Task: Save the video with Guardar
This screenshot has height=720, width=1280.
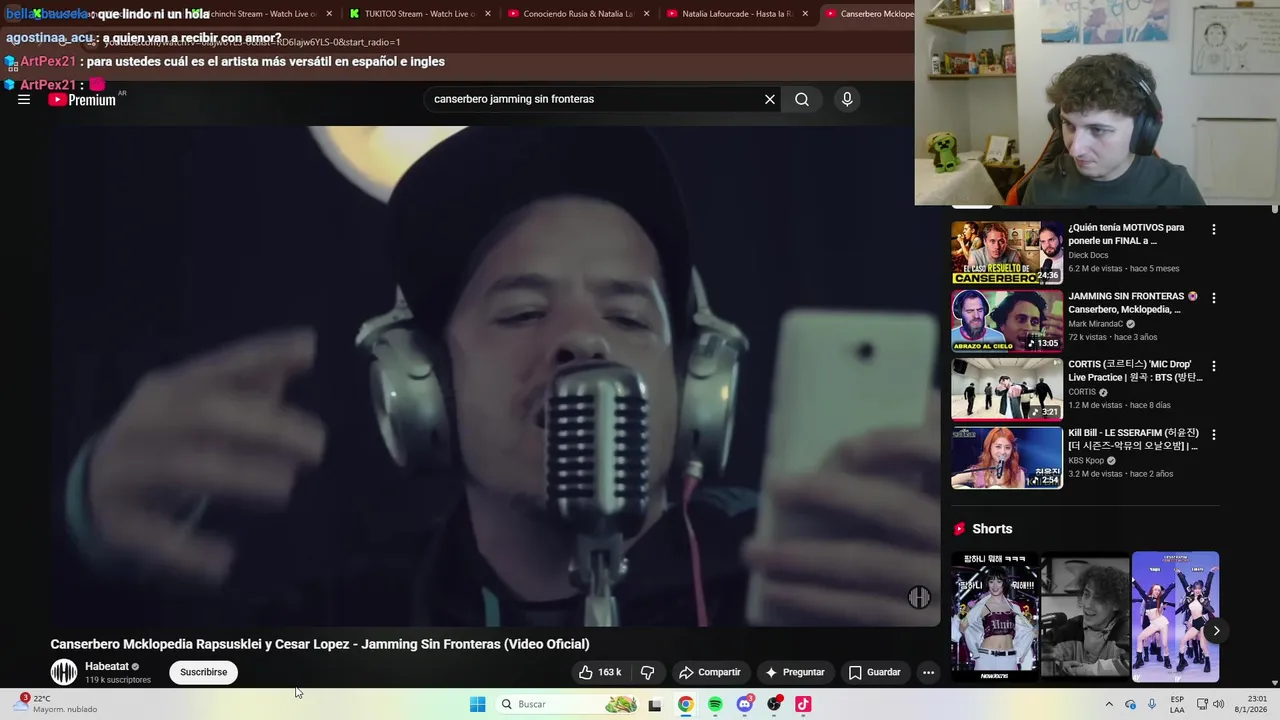Action: point(874,672)
